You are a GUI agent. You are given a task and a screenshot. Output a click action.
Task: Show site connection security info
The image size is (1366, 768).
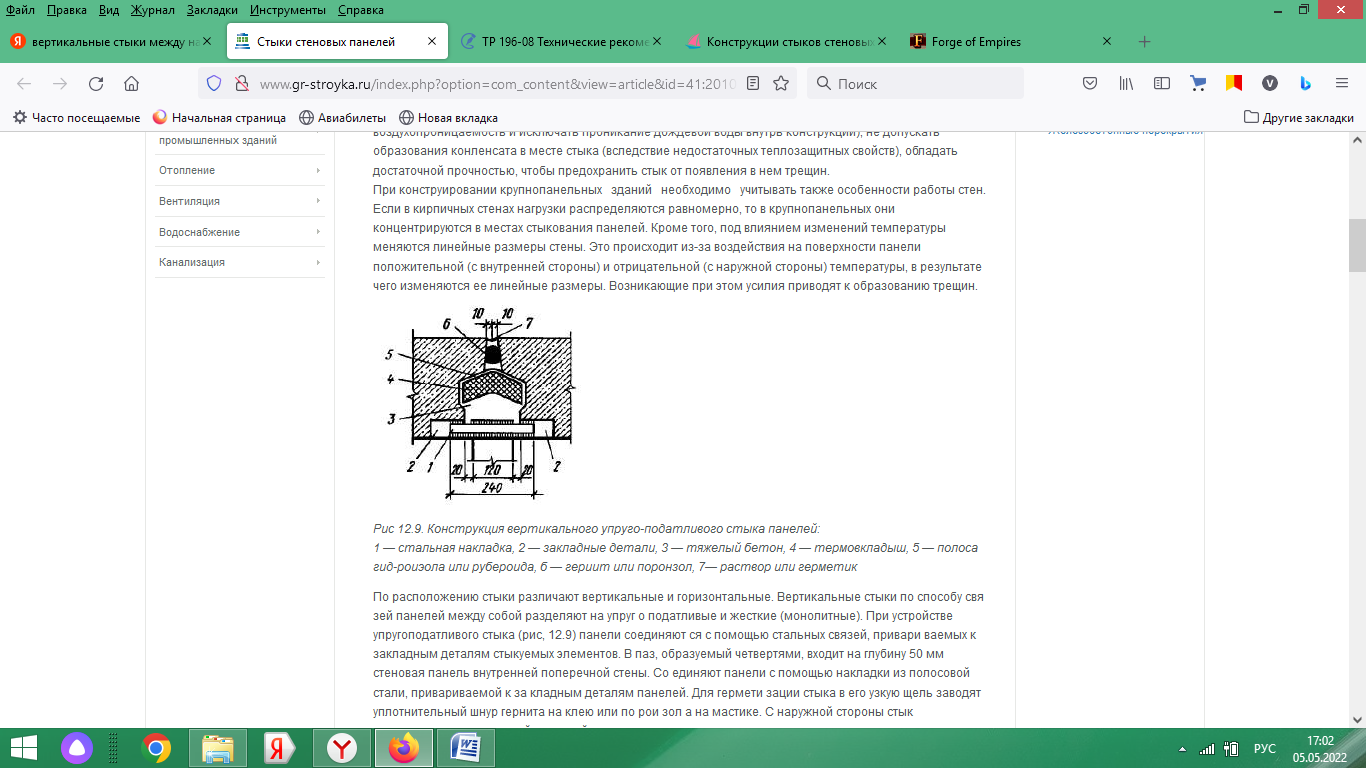point(240,84)
